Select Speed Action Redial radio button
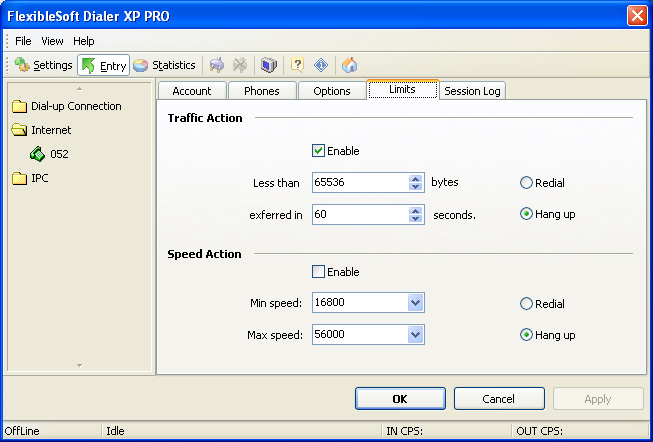 [526, 304]
